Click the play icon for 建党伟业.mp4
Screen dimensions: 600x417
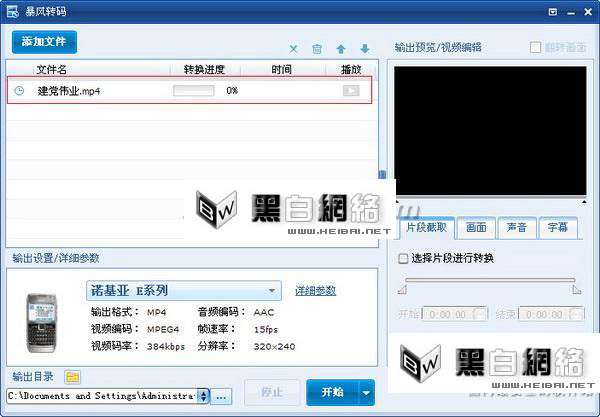[351, 91]
